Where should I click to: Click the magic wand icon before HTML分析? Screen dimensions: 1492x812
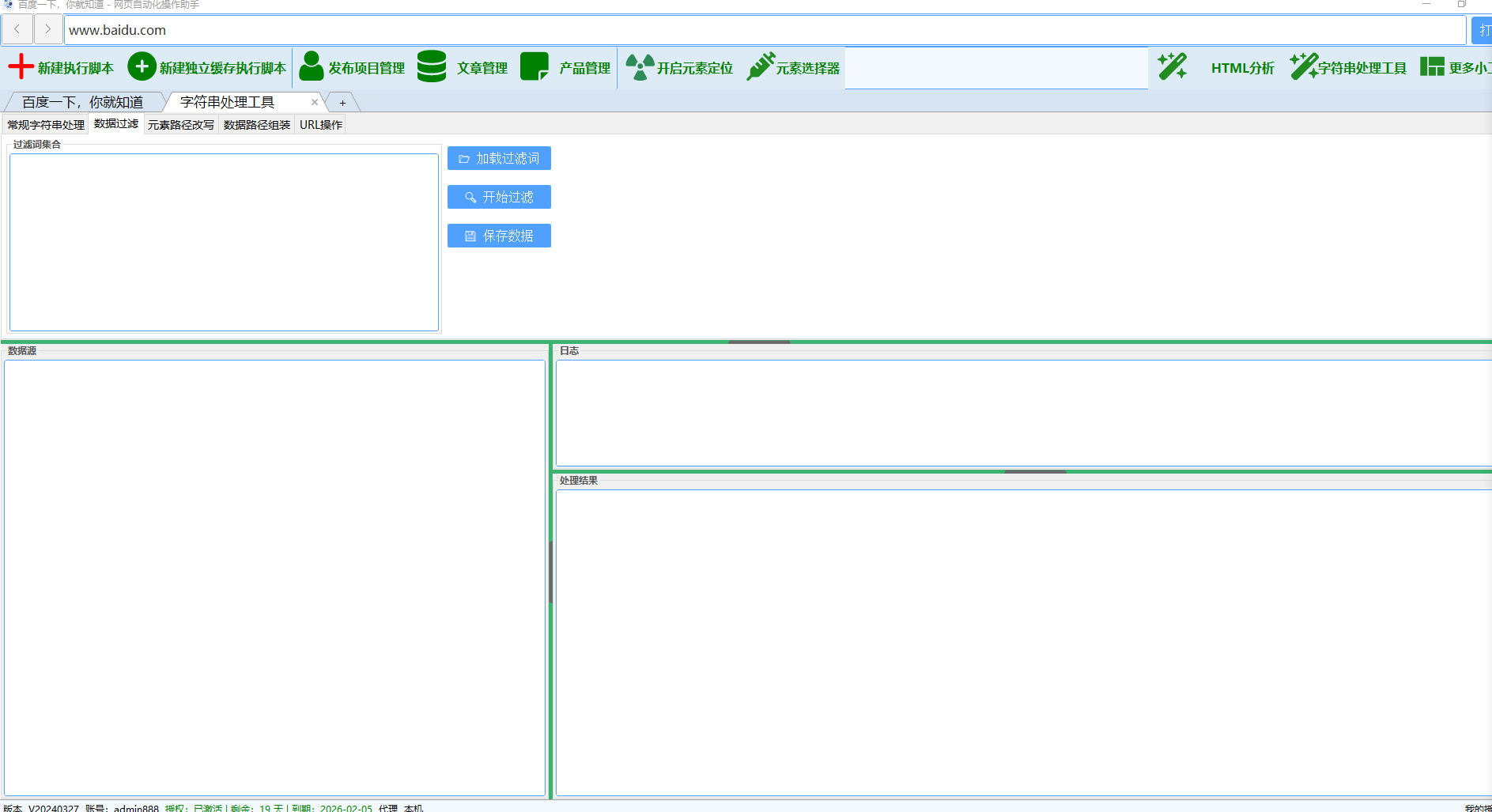click(1172, 67)
